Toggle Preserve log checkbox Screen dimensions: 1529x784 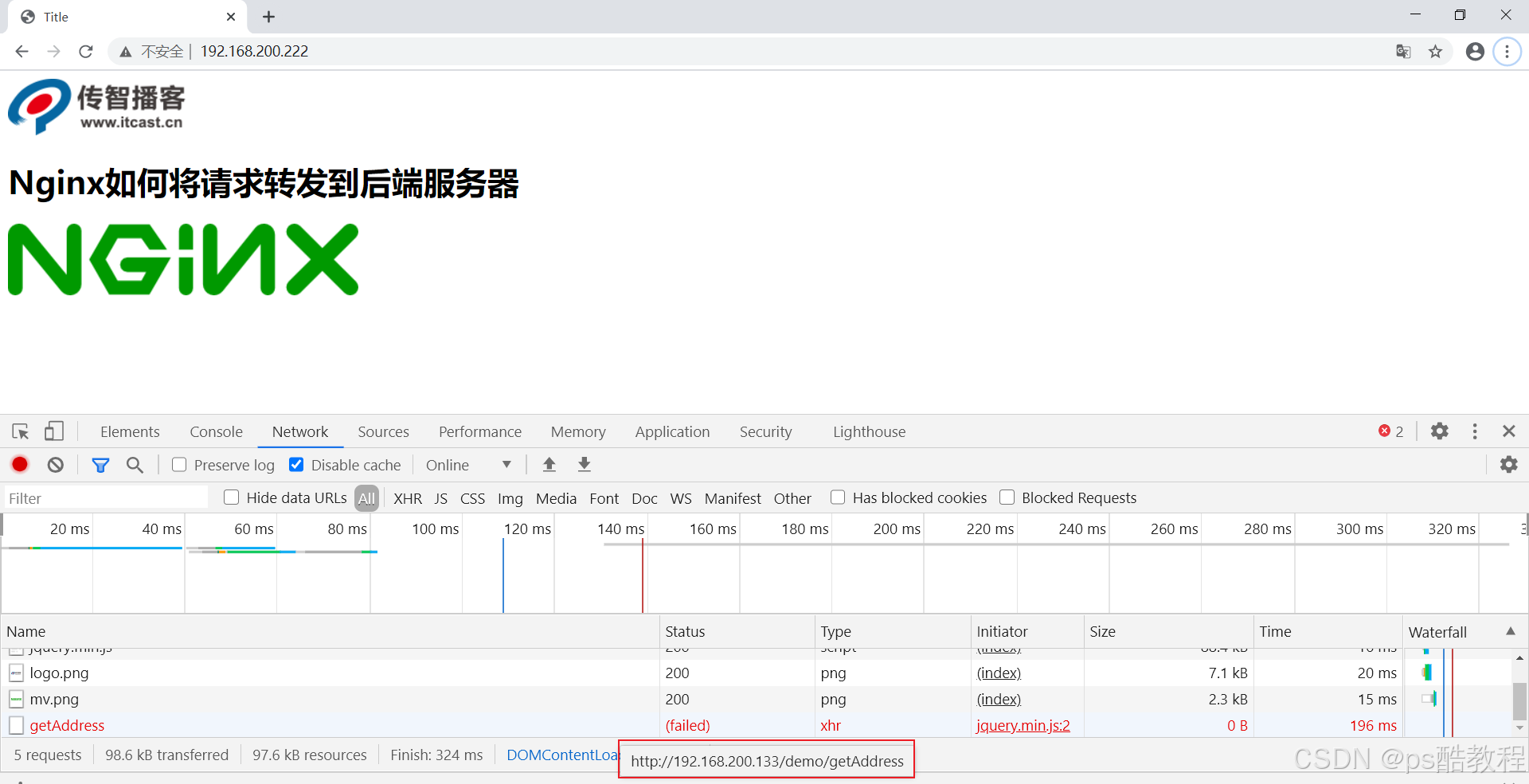tap(179, 465)
